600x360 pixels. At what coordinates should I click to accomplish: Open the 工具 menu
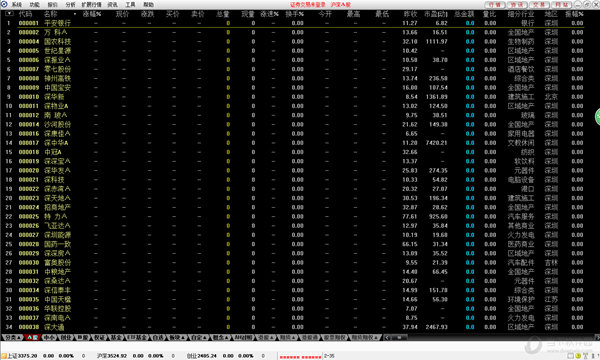tap(130, 5)
